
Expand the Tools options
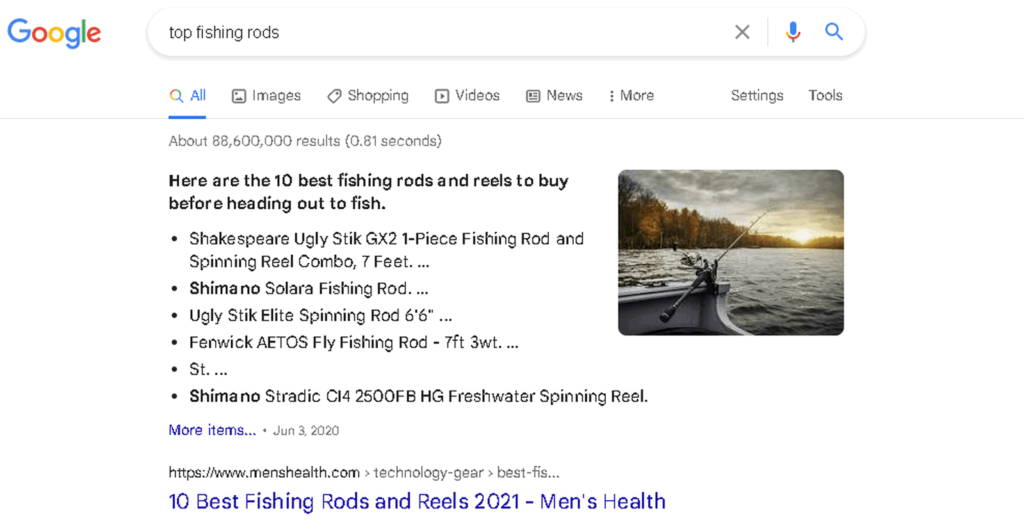tap(825, 96)
